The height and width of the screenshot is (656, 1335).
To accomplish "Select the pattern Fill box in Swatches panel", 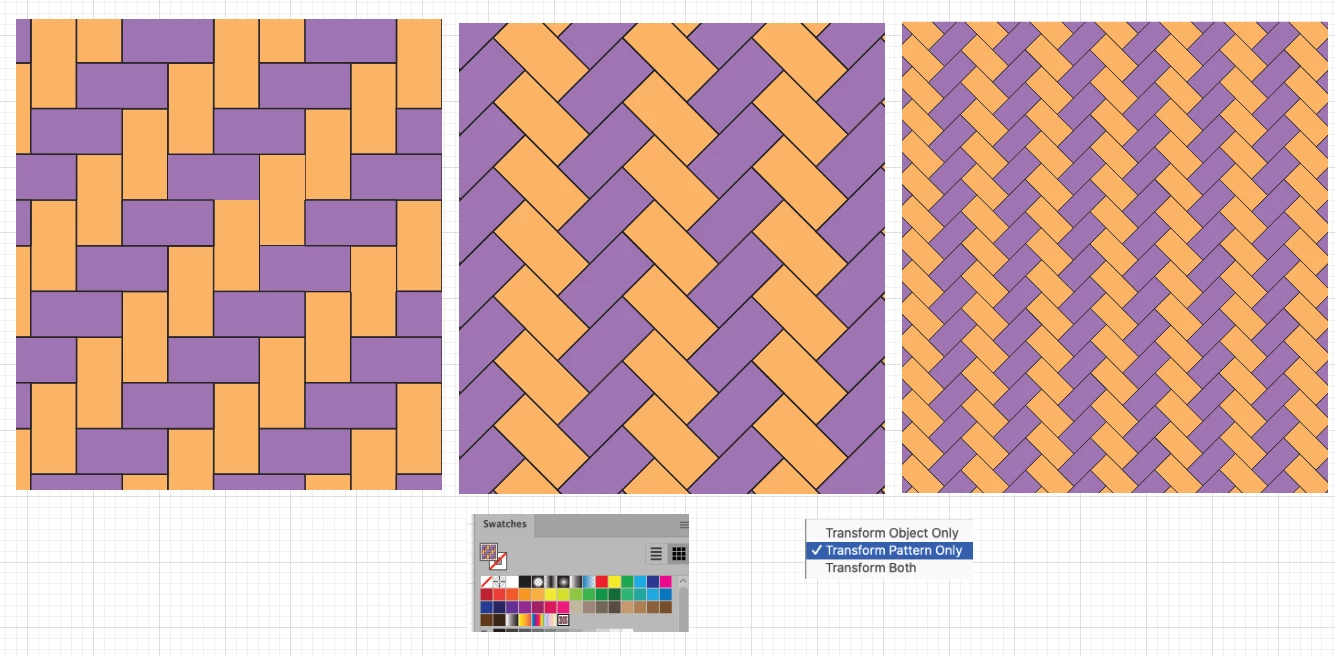I will click(x=489, y=552).
